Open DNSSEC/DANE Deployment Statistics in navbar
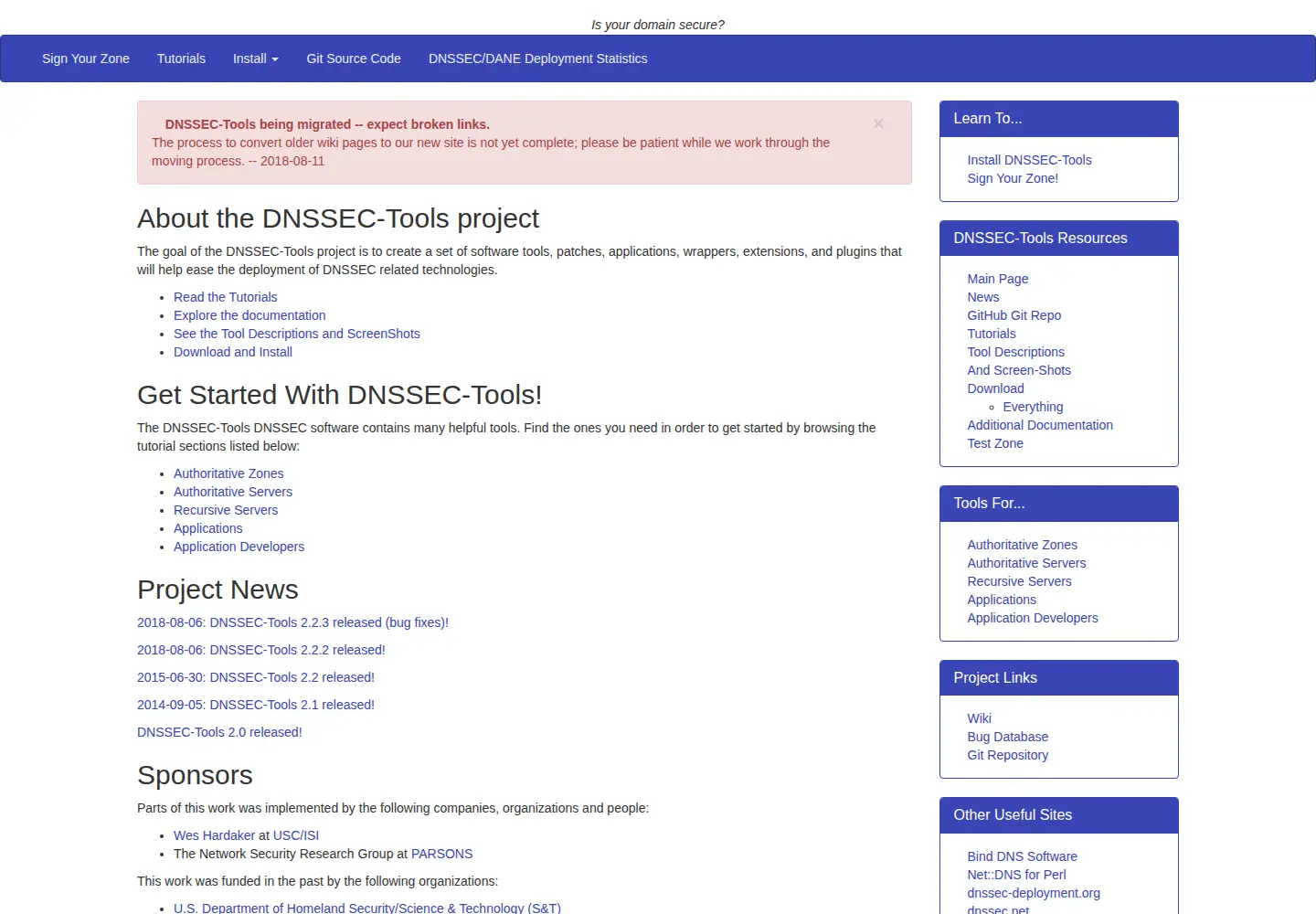 (537, 58)
